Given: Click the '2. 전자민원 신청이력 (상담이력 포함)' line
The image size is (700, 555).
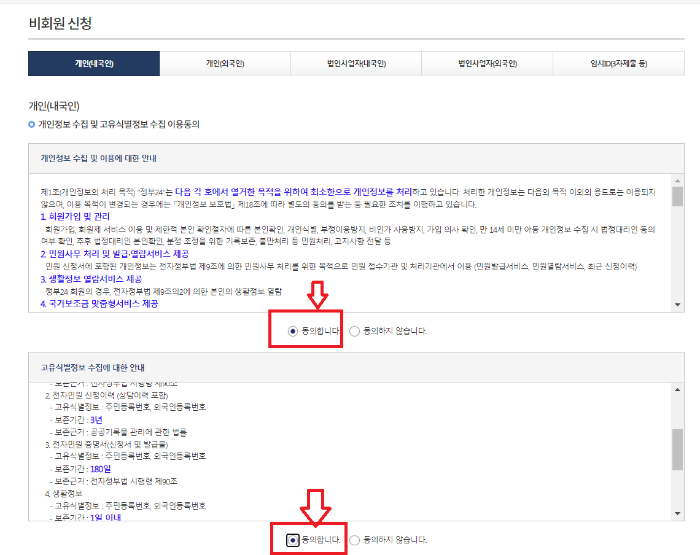Looking at the screenshot, I should pyautogui.click(x=107, y=396).
